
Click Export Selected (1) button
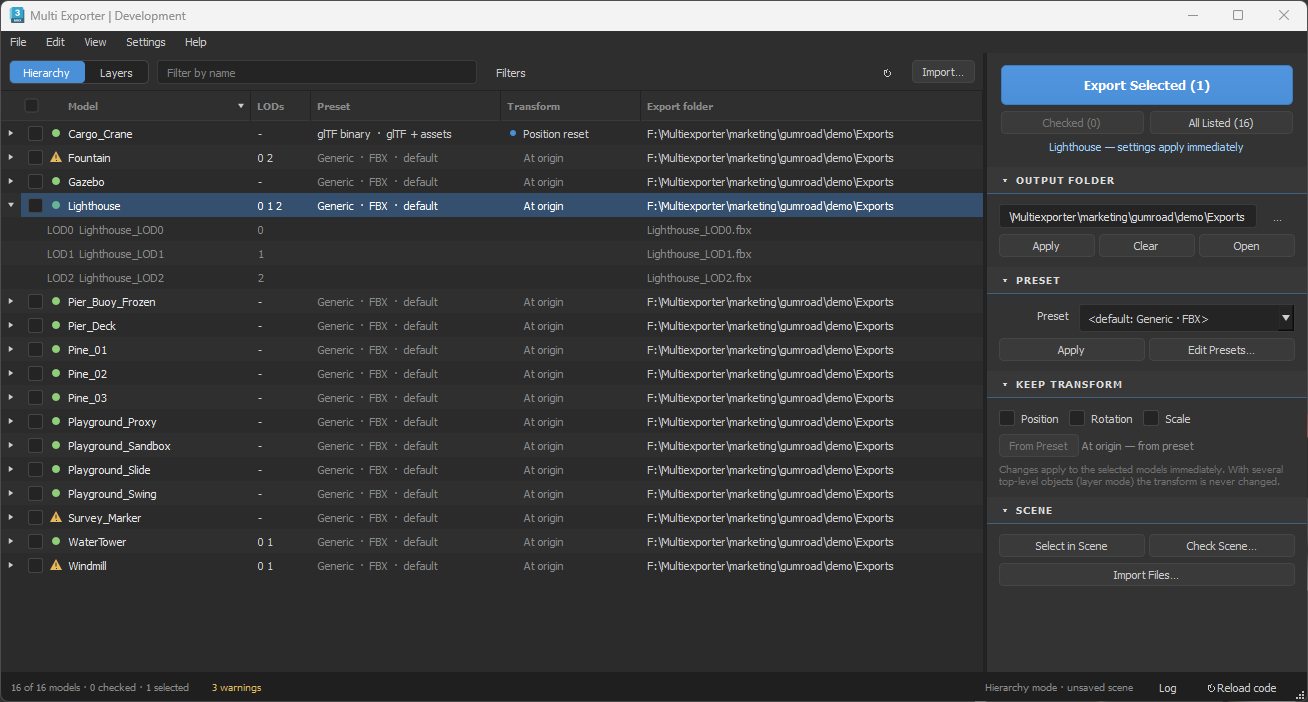tap(1146, 85)
